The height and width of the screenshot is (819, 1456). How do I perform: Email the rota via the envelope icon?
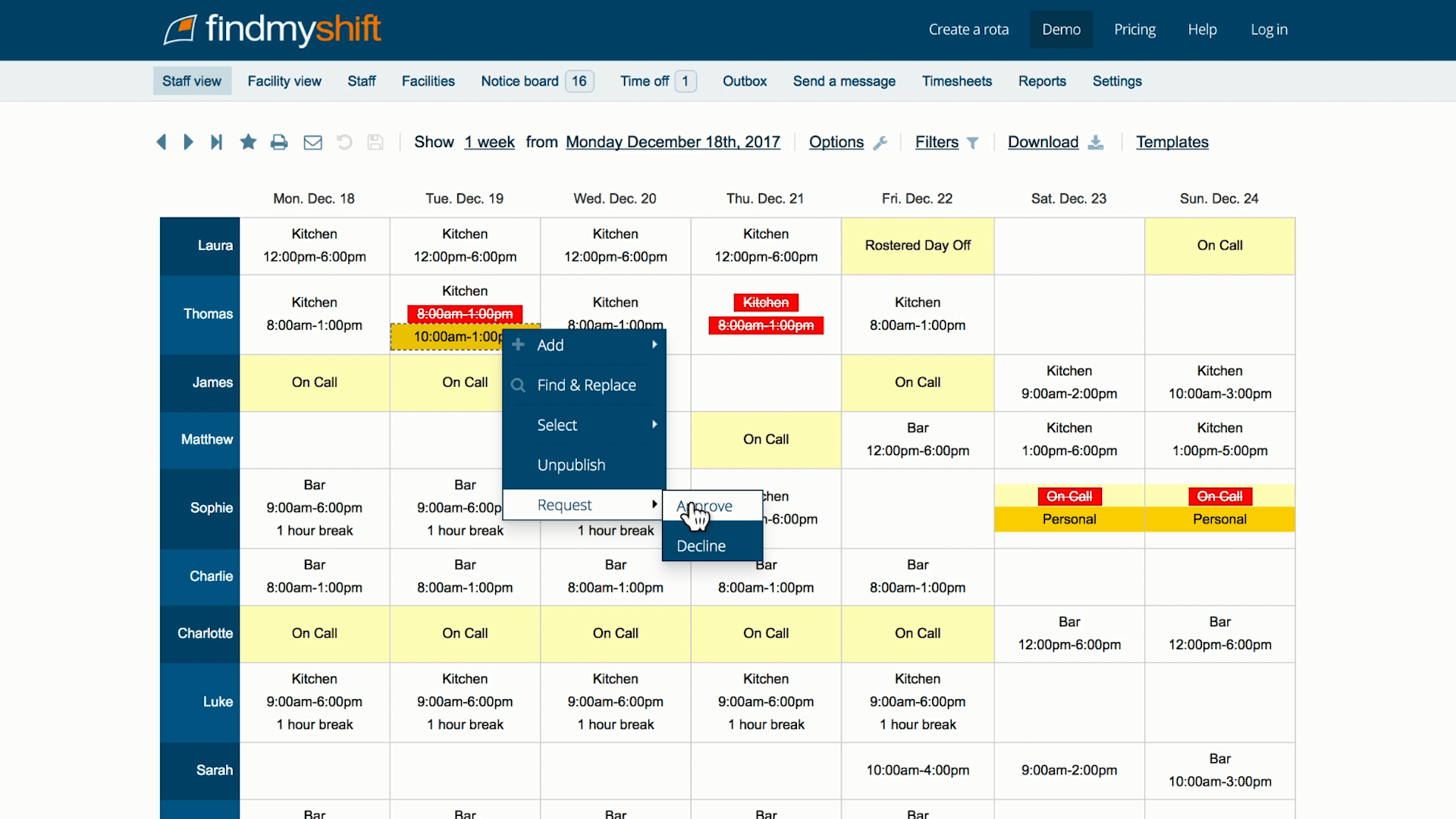[x=312, y=142]
